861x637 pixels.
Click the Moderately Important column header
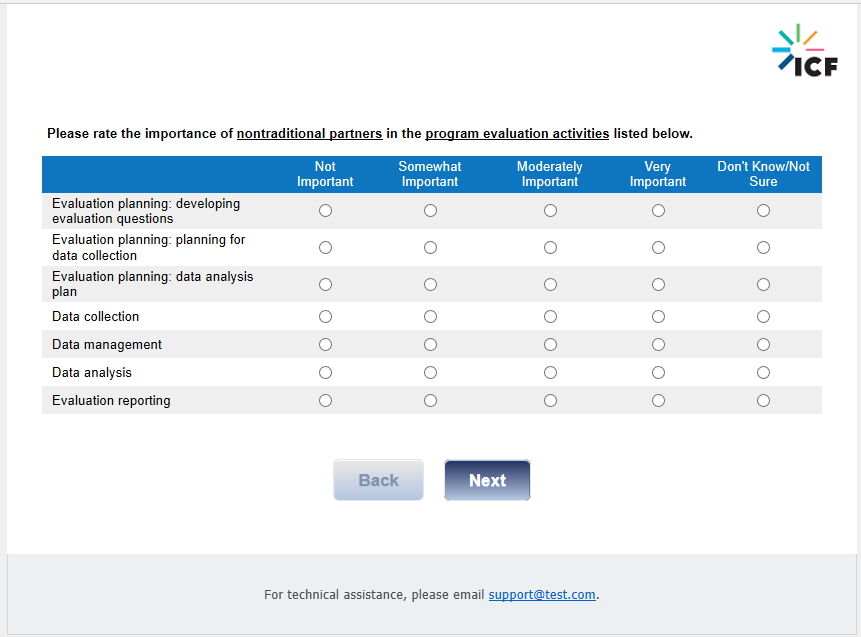[x=550, y=174]
